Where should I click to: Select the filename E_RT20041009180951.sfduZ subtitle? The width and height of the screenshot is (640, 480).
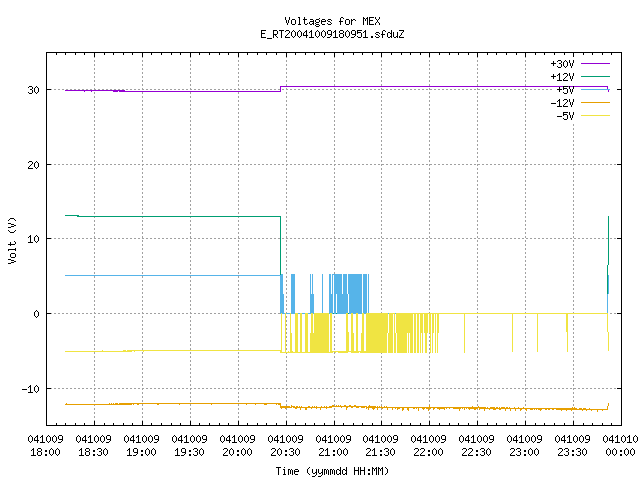332,34
